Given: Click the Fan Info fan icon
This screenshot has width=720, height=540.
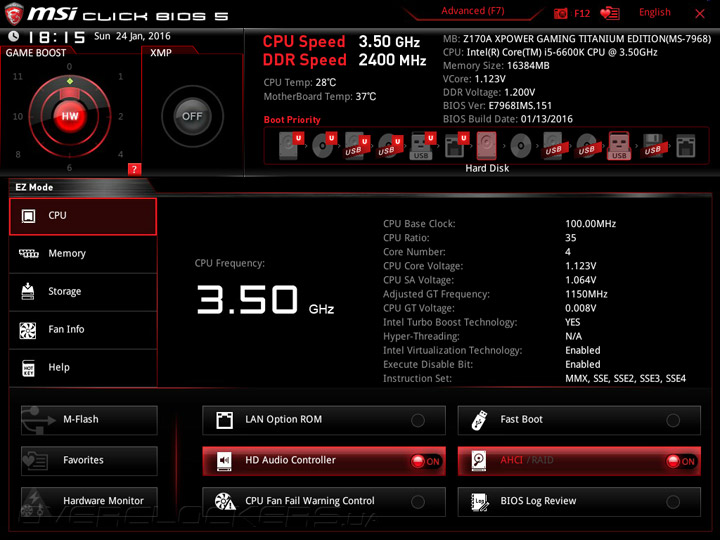Looking at the screenshot, I should click(28, 330).
